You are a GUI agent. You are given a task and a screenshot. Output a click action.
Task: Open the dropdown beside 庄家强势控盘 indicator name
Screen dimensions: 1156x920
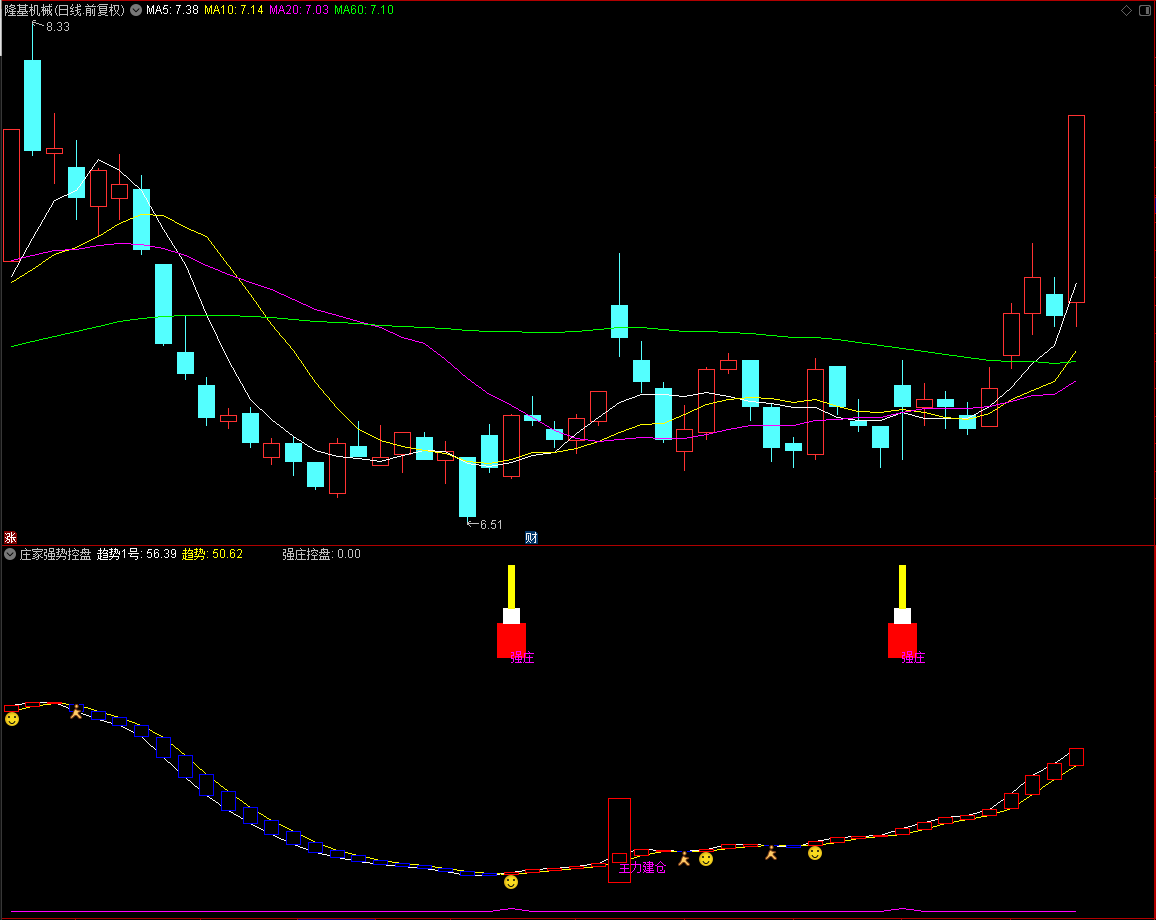[x=10, y=554]
